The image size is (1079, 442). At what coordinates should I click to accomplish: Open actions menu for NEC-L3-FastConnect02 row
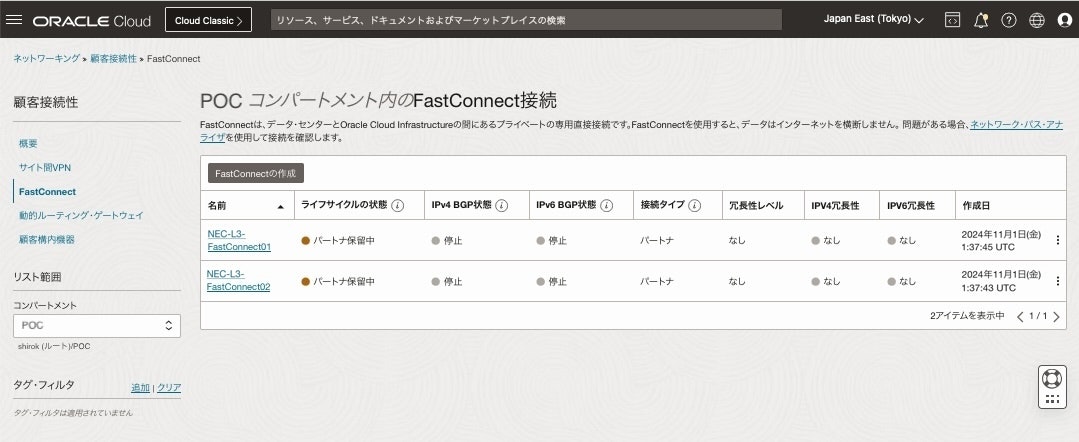1058,281
